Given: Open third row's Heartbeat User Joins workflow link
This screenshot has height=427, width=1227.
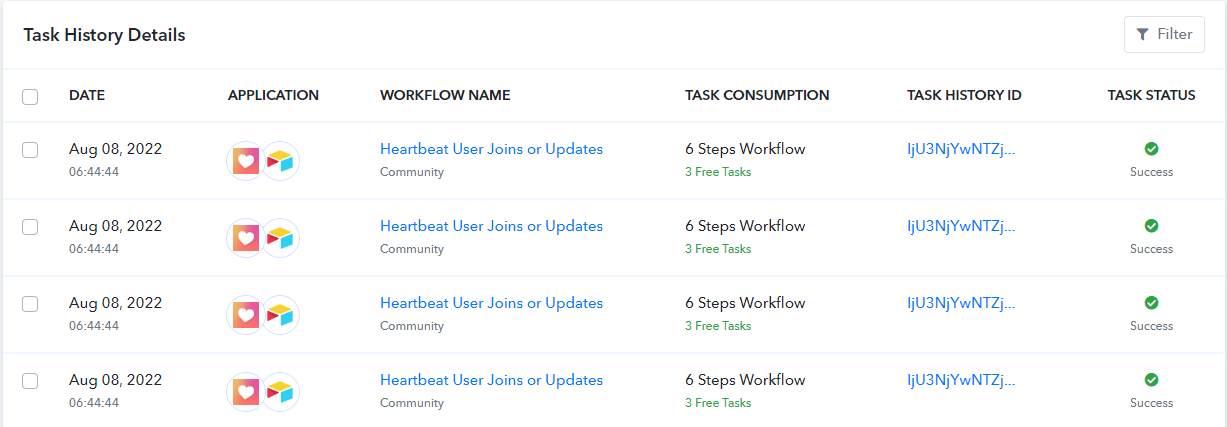Looking at the screenshot, I should click(x=491, y=303).
